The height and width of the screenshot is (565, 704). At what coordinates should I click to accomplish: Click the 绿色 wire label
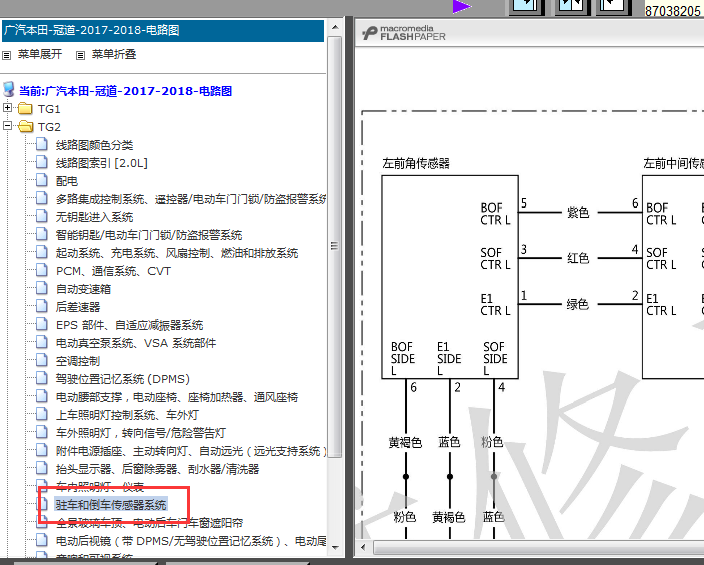tap(578, 304)
